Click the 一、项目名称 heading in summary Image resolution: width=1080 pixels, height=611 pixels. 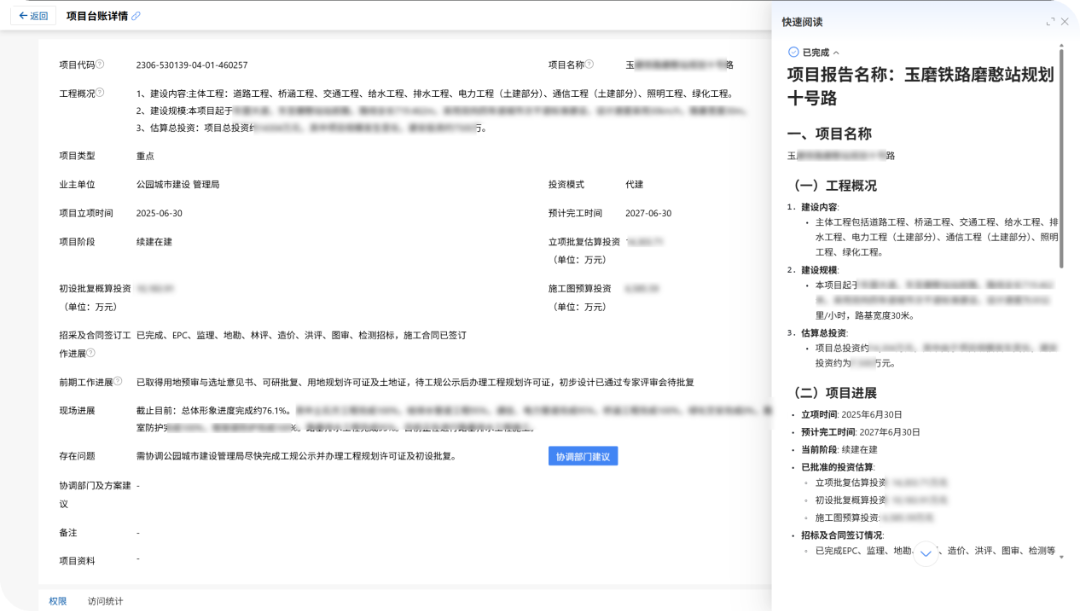coord(829,133)
